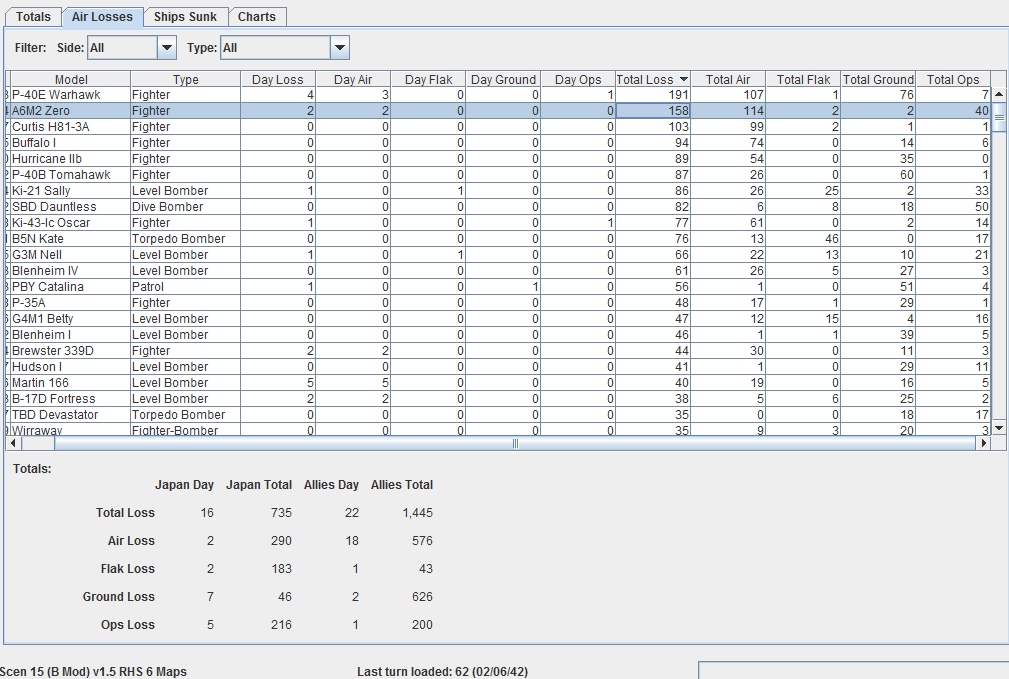This screenshot has height=679, width=1009.
Task: Open the Air Losses tab
Action: click(102, 17)
